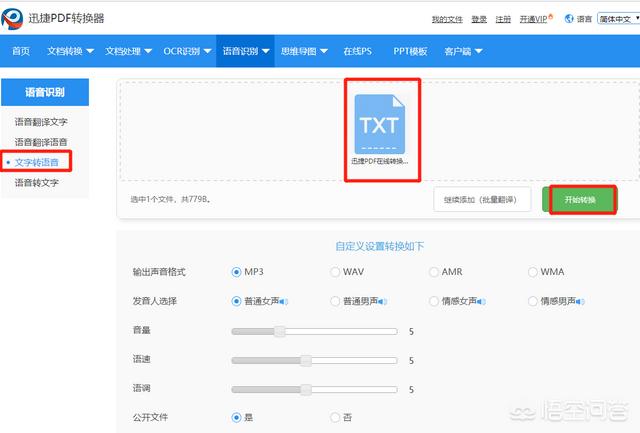Open 简体中文 language selector
640x433 pixels.
(619, 19)
